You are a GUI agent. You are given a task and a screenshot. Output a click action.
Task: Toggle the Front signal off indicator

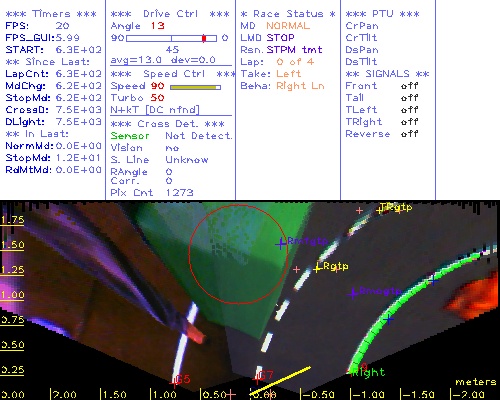point(409,86)
